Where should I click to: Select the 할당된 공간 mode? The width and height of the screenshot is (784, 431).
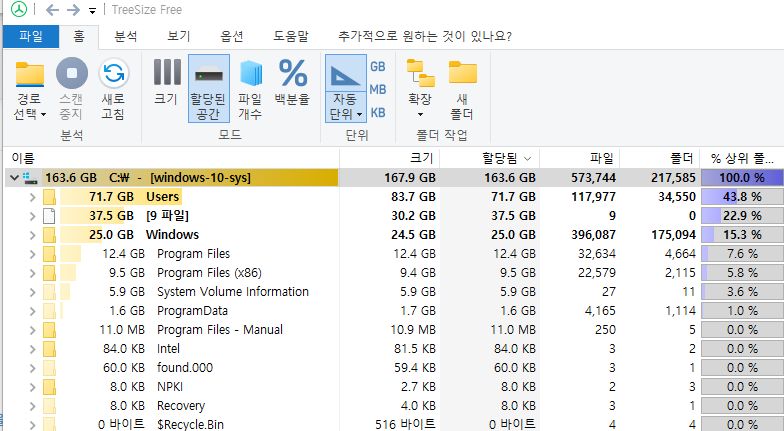[x=208, y=88]
